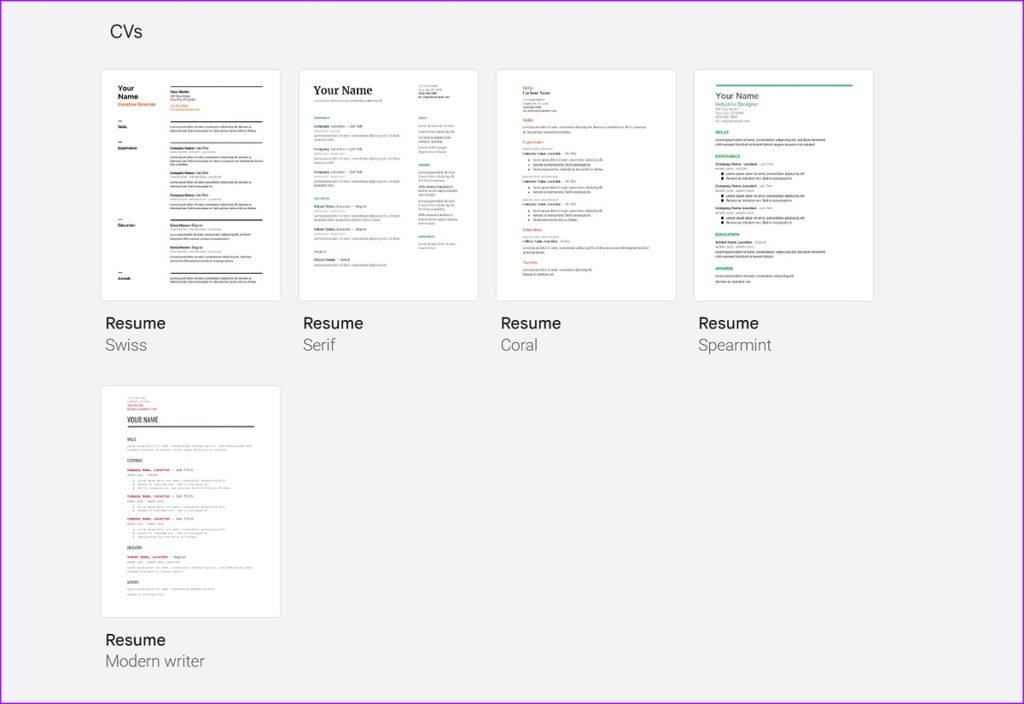Image resolution: width=1024 pixels, height=704 pixels.
Task: Choose the resume with green header accents
Action: point(784,184)
